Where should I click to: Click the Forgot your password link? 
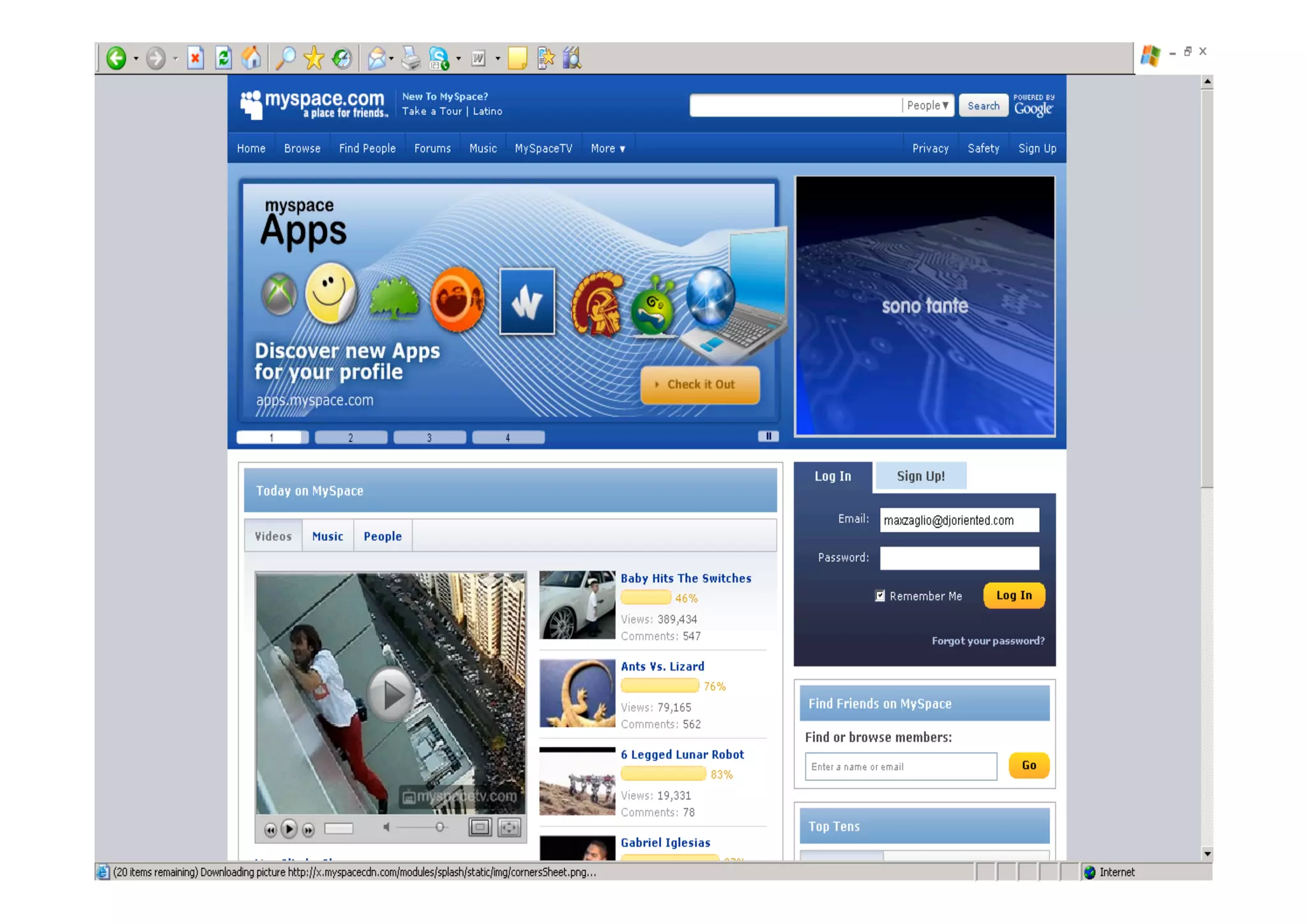pos(987,640)
